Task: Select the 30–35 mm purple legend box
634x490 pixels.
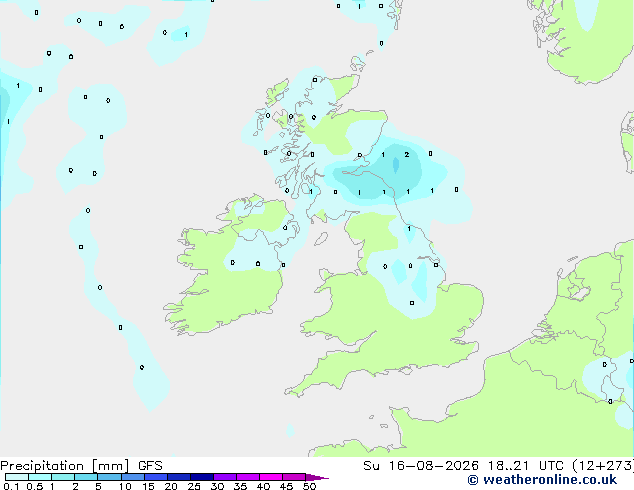Action: point(225,477)
